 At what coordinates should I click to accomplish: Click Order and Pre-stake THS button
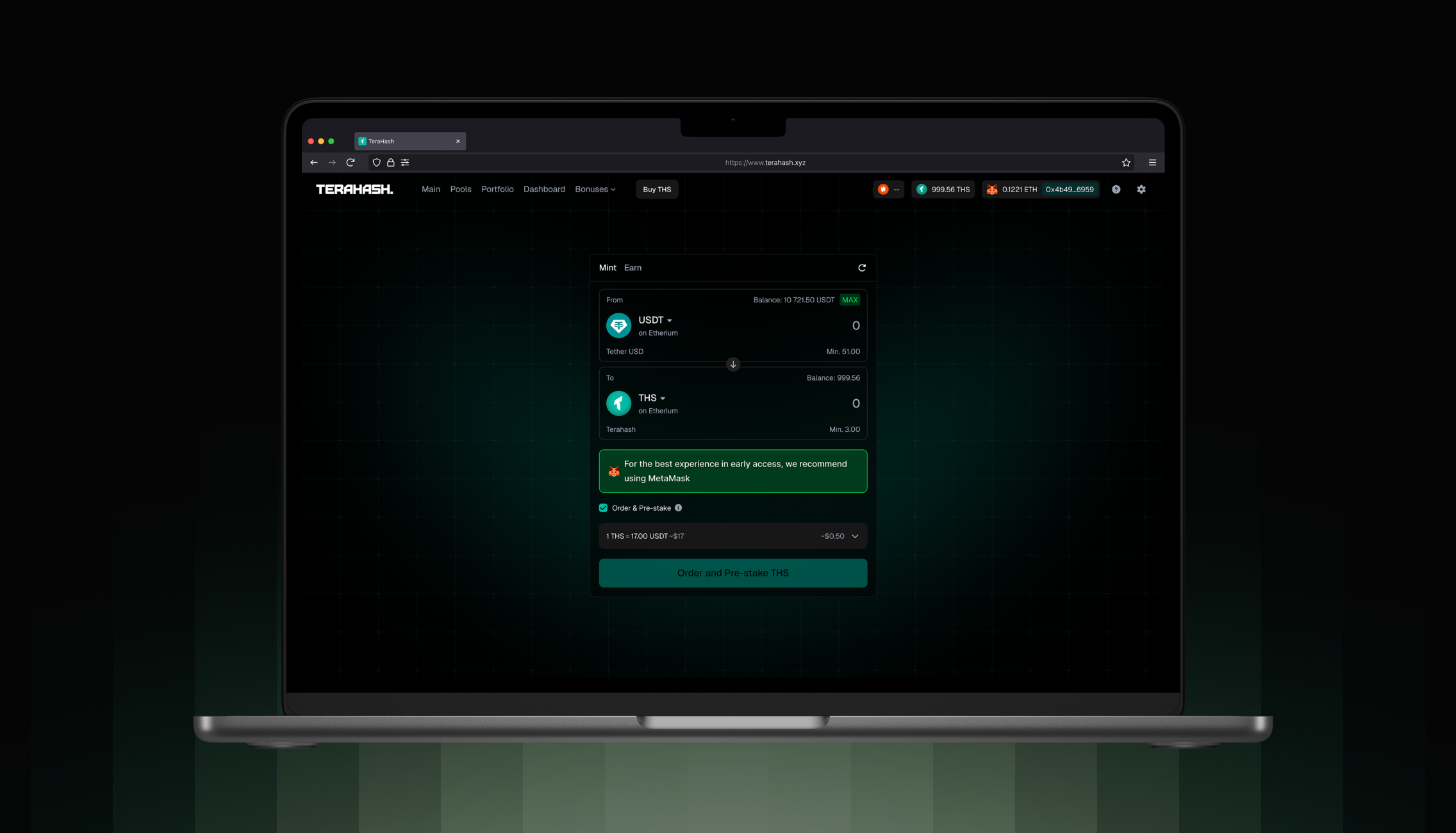[733, 573]
